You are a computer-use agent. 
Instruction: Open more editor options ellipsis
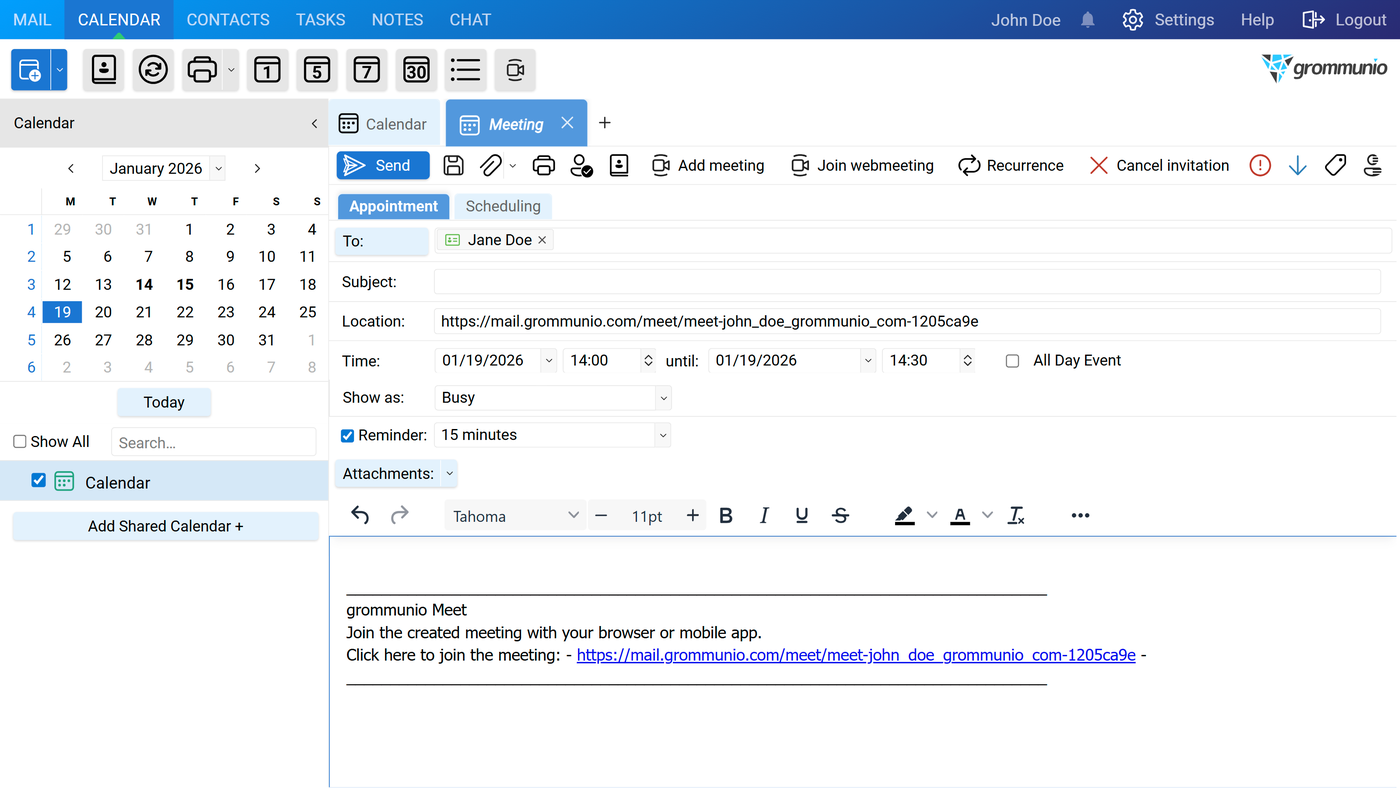[x=1080, y=515]
